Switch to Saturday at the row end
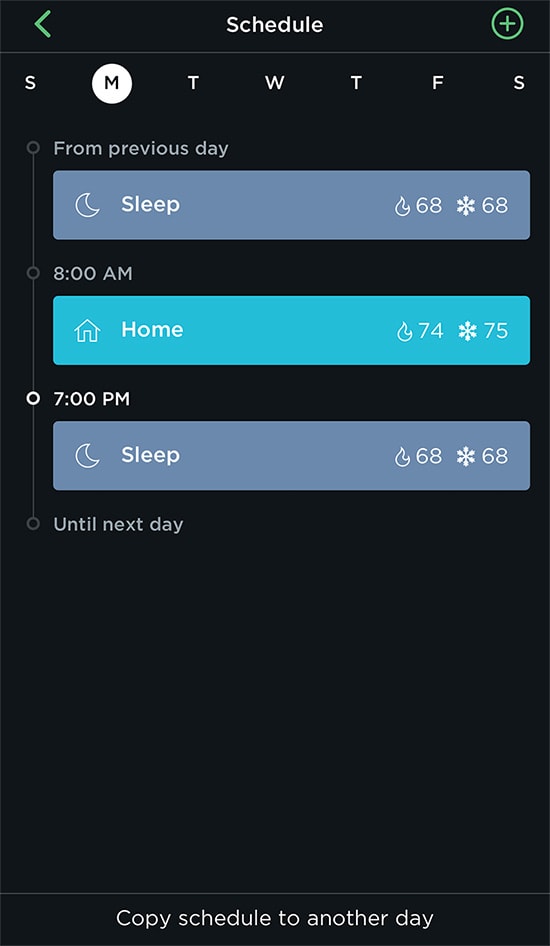 (x=519, y=83)
